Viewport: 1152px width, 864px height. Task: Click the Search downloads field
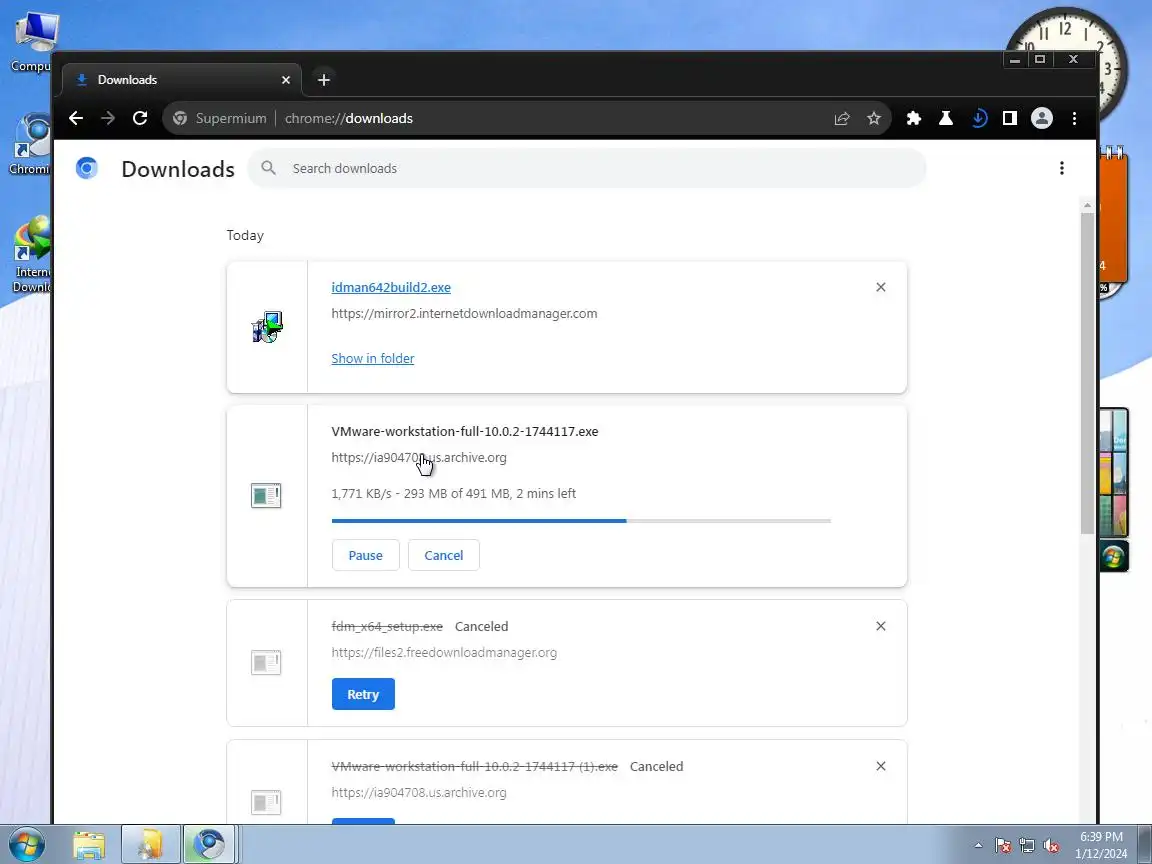586,168
